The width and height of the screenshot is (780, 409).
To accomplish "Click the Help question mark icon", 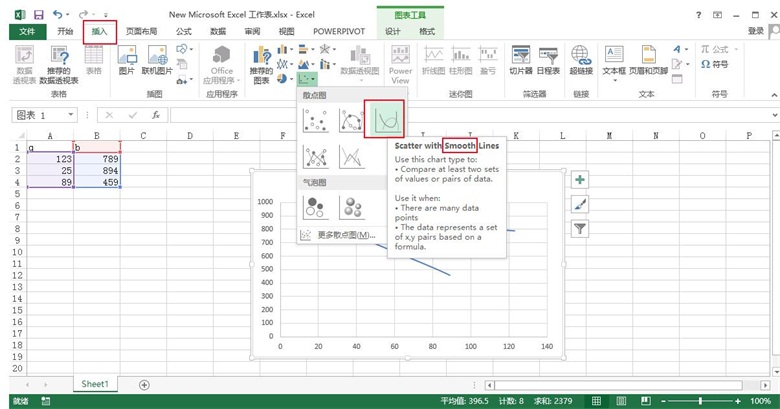I will click(698, 15).
